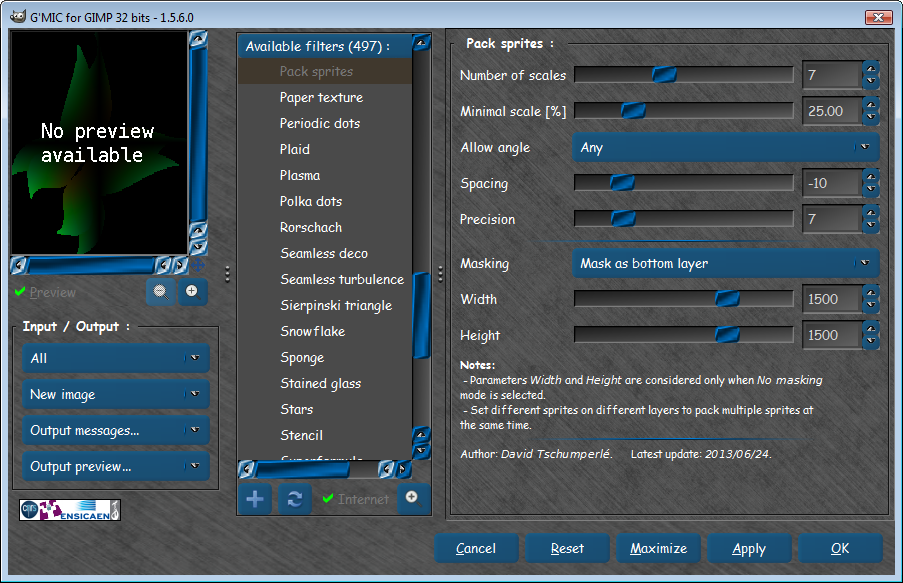Zoom out the preview with magnifier minus
This screenshot has width=903, height=583.
(161, 292)
